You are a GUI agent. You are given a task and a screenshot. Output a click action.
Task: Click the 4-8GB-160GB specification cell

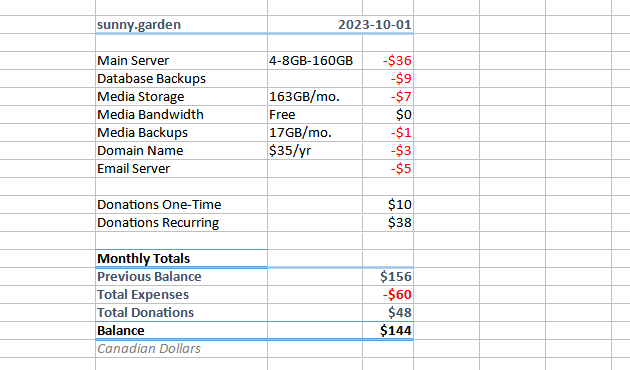point(315,61)
